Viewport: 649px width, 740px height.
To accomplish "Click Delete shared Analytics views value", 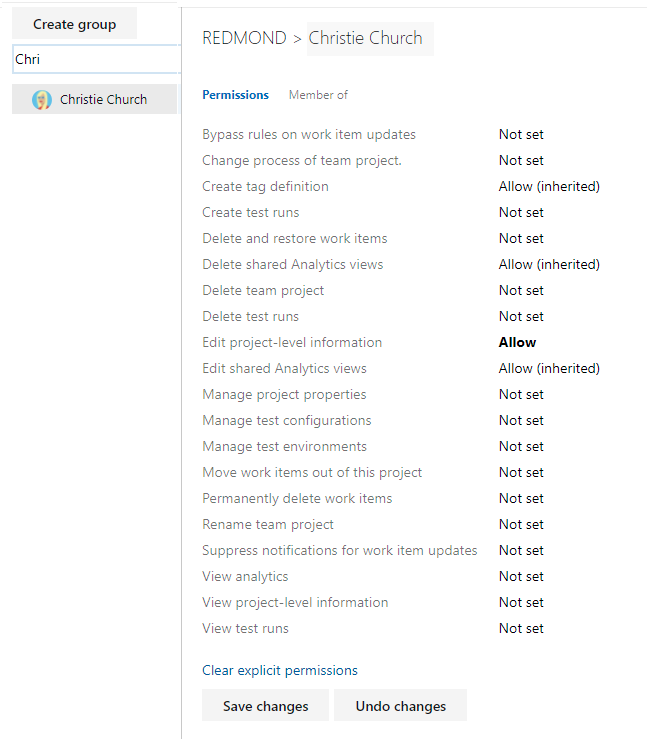I will [x=549, y=264].
